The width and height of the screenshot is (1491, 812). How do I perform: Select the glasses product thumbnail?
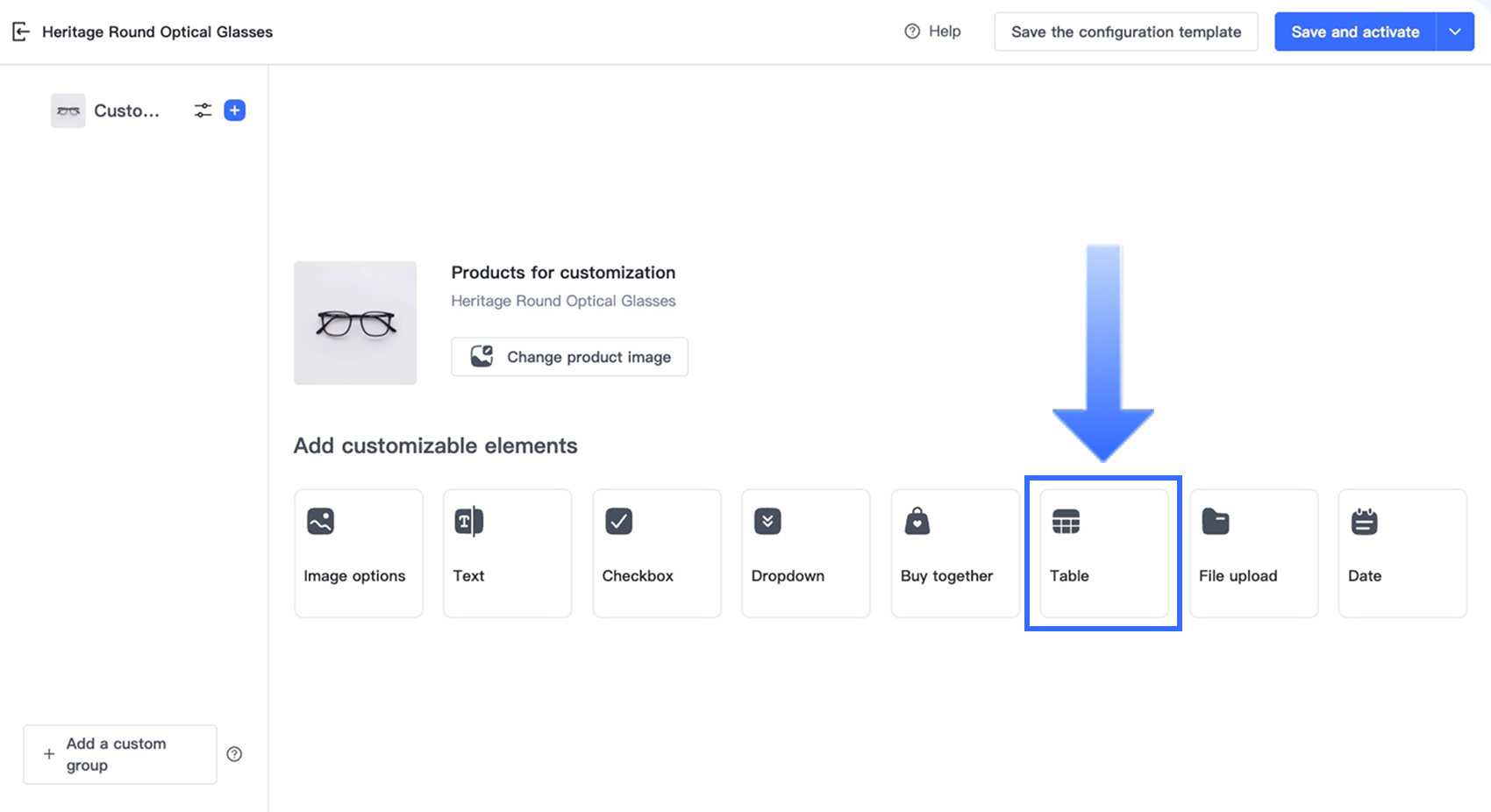[355, 323]
